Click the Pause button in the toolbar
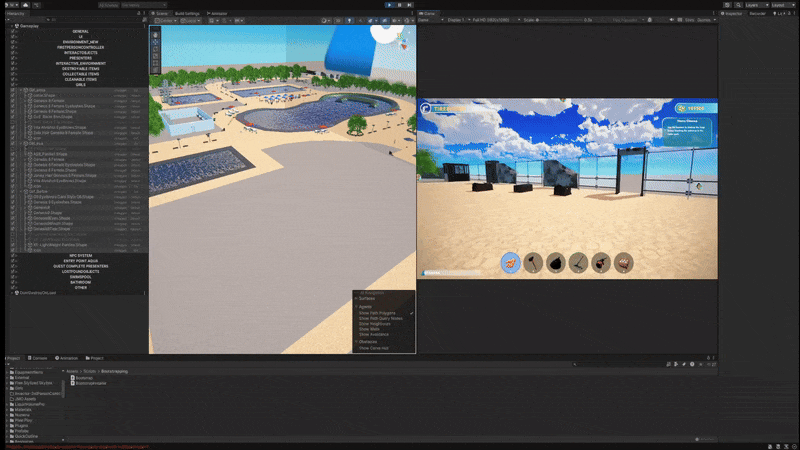The width and height of the screenshot is (800, 450). pos(399,5)
